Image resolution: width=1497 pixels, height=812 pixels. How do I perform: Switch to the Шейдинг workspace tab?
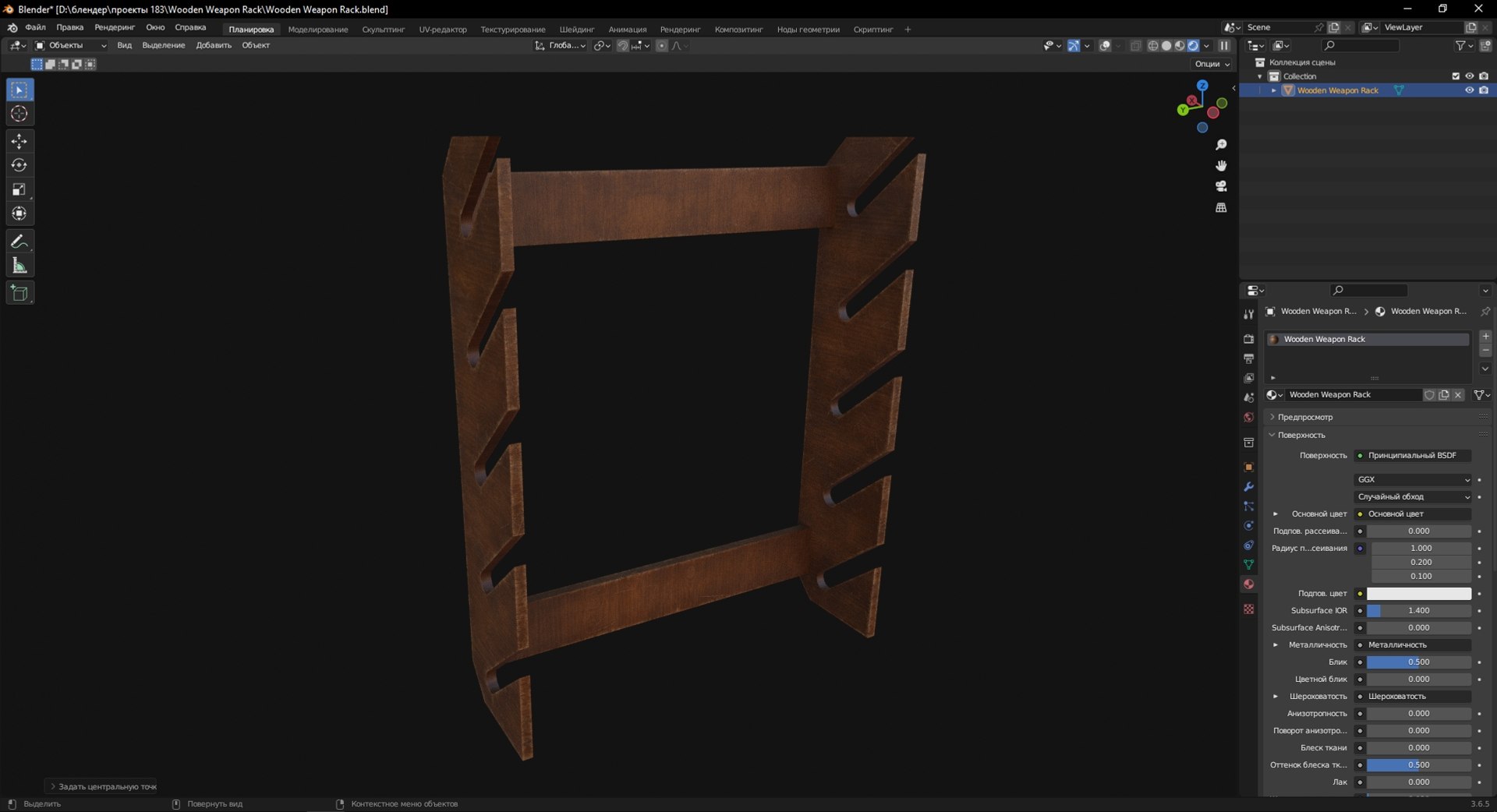[577, 30]
